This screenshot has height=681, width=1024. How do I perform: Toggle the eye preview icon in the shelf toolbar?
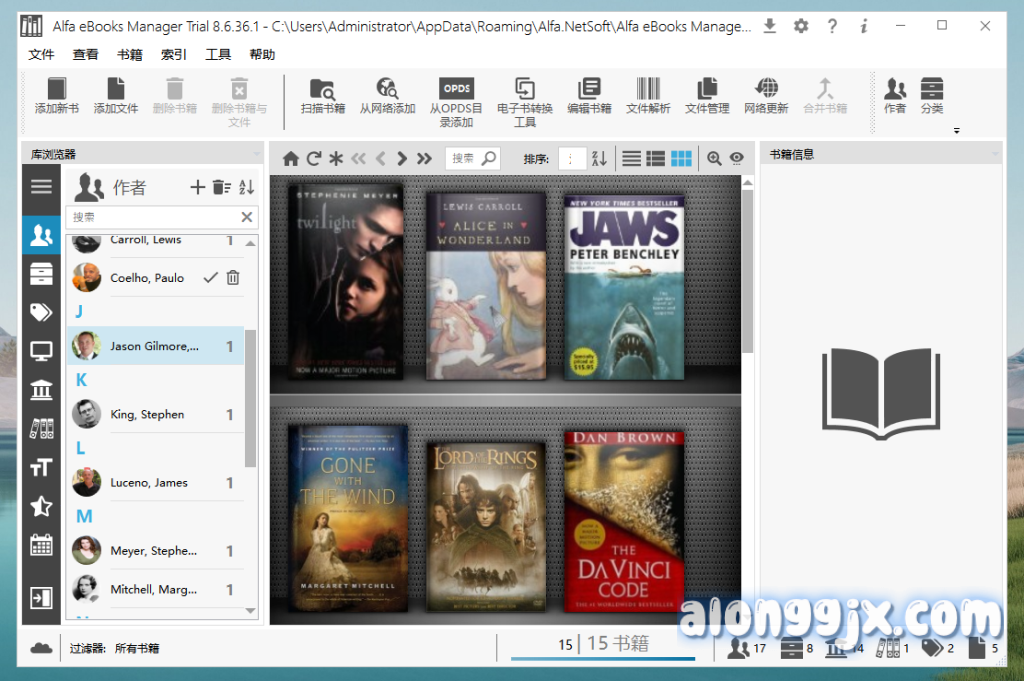[737, 158]
